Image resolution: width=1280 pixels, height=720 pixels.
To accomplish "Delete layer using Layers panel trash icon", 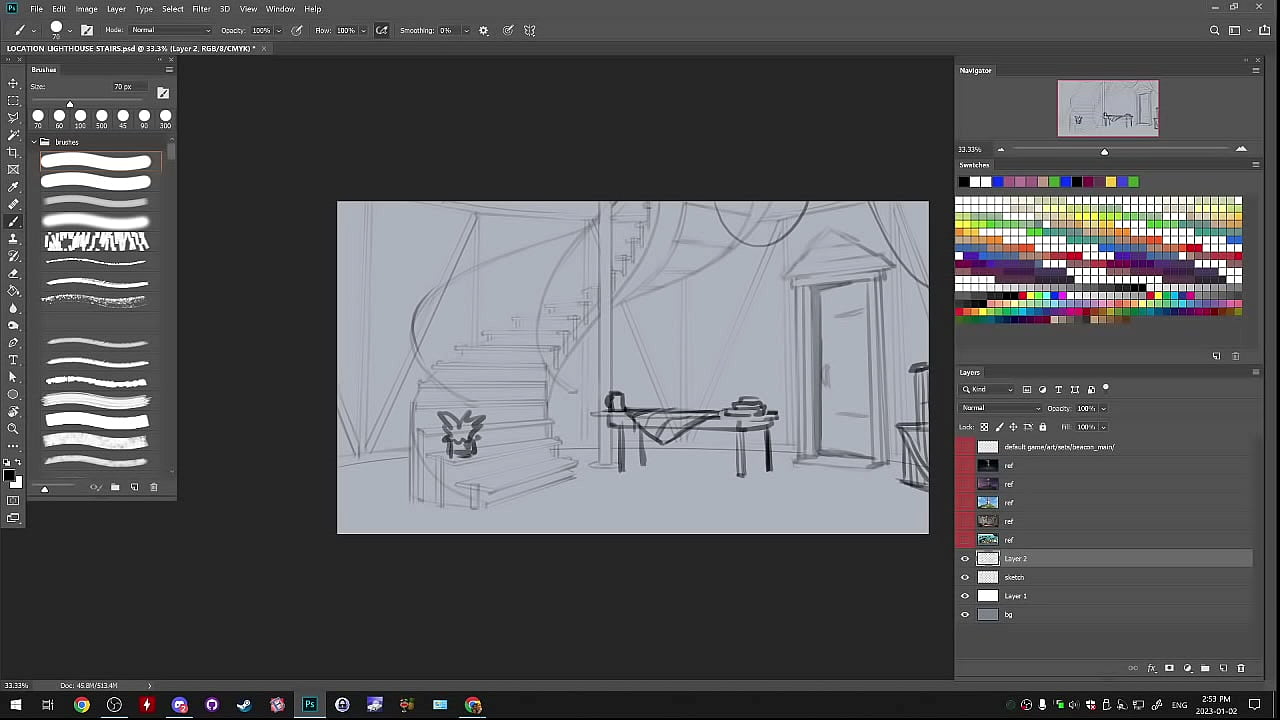I will pos(1241,668).
